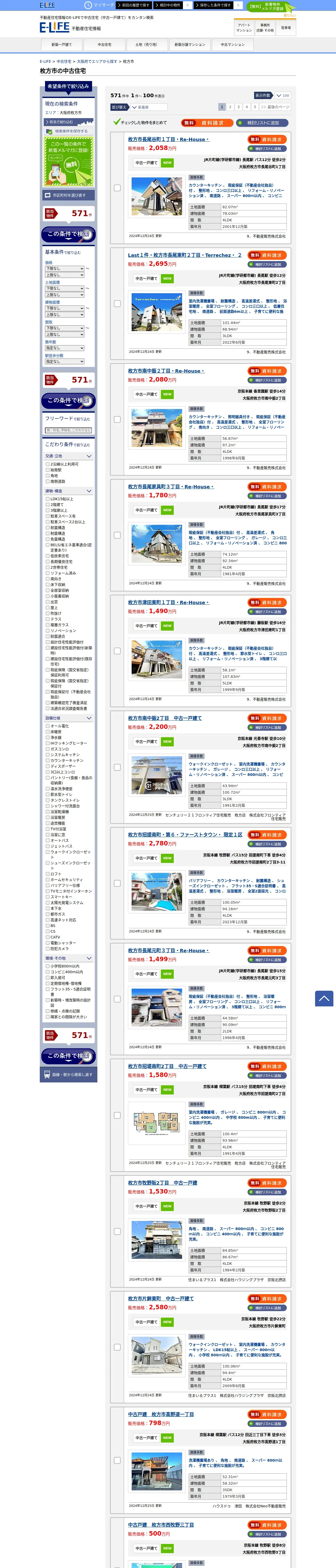Screen dimensions: 336x1568
Task: Open the 表示件数 100 dropdown
Action: pyautogui.click(x=282, y=96)
